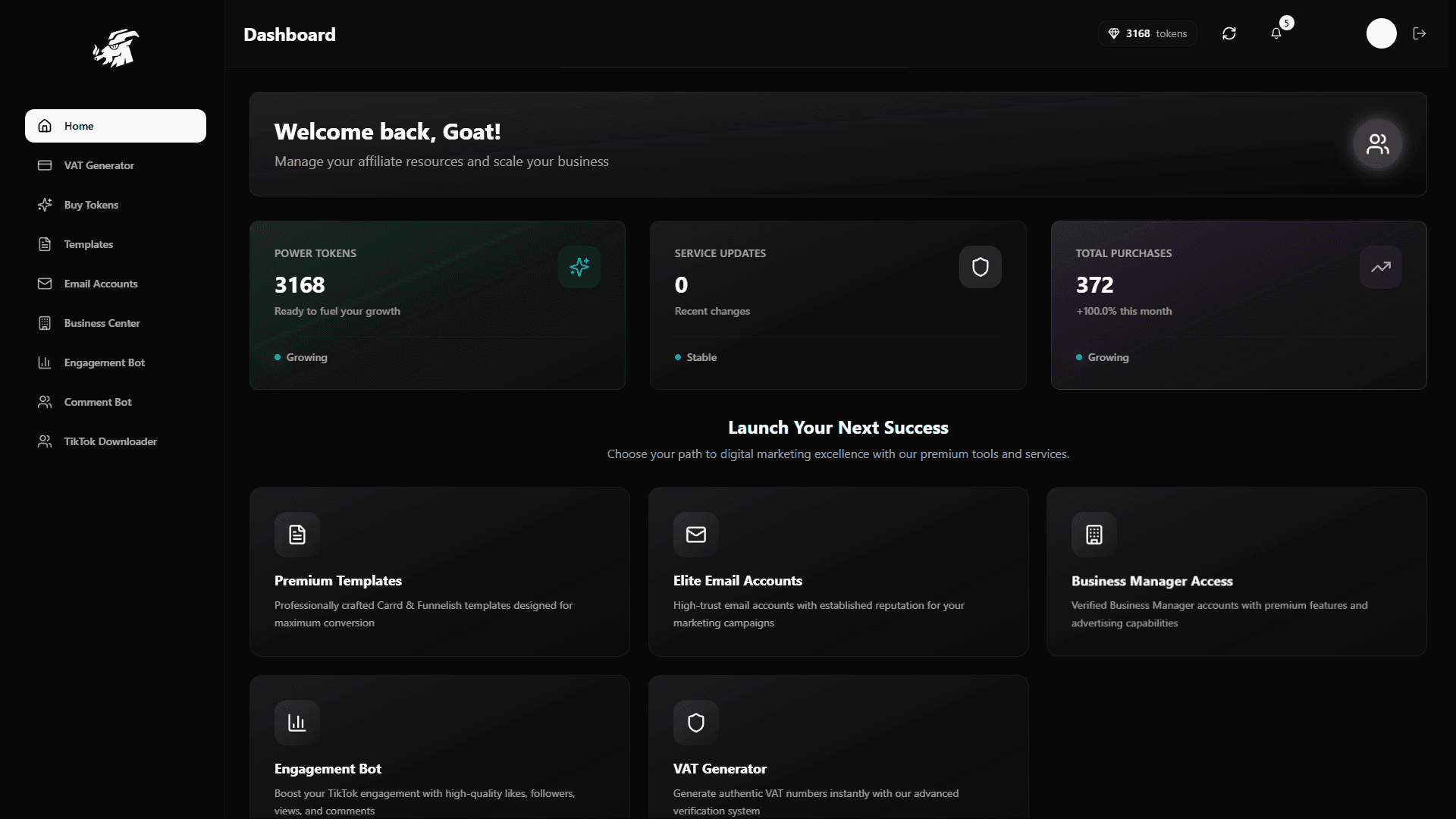Click the white profile avatar circle

coord(1381,33)
